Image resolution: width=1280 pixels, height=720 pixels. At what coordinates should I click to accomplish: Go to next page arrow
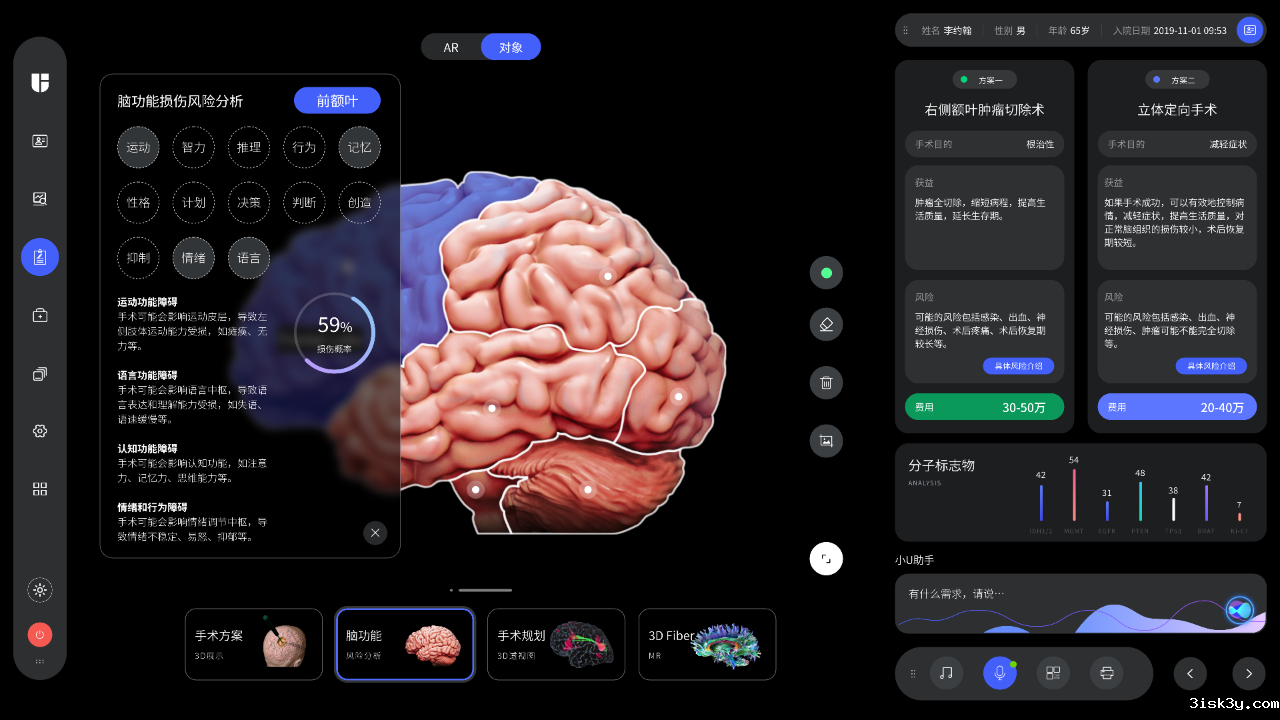click(1248, 673)
